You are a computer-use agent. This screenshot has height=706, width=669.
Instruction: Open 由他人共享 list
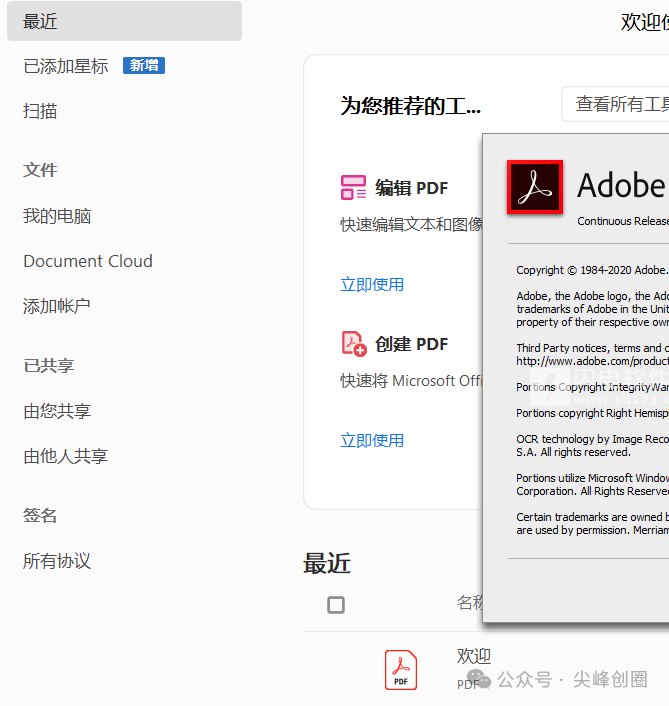point(66,456)
